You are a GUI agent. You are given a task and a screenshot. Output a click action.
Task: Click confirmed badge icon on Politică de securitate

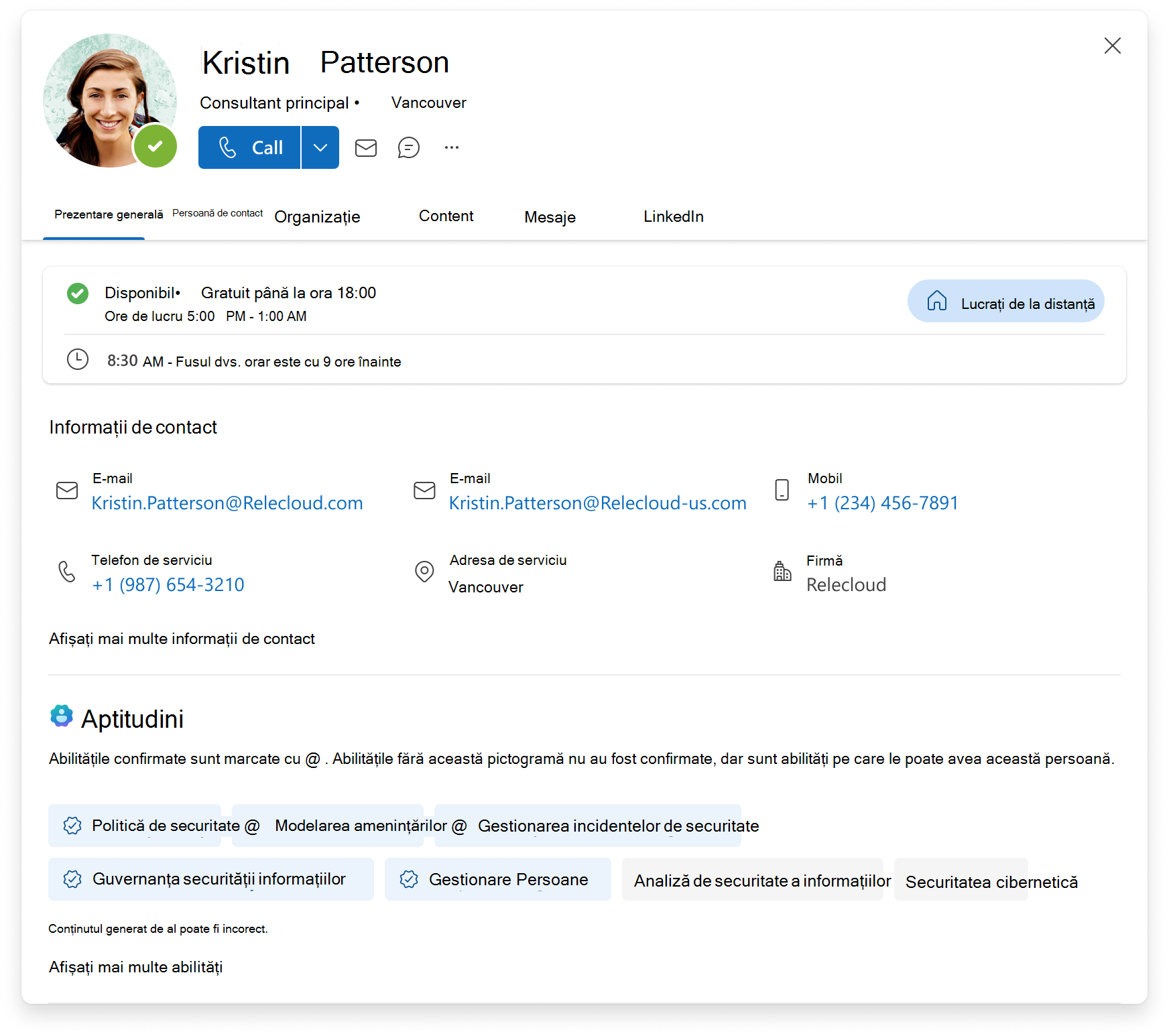72,826
